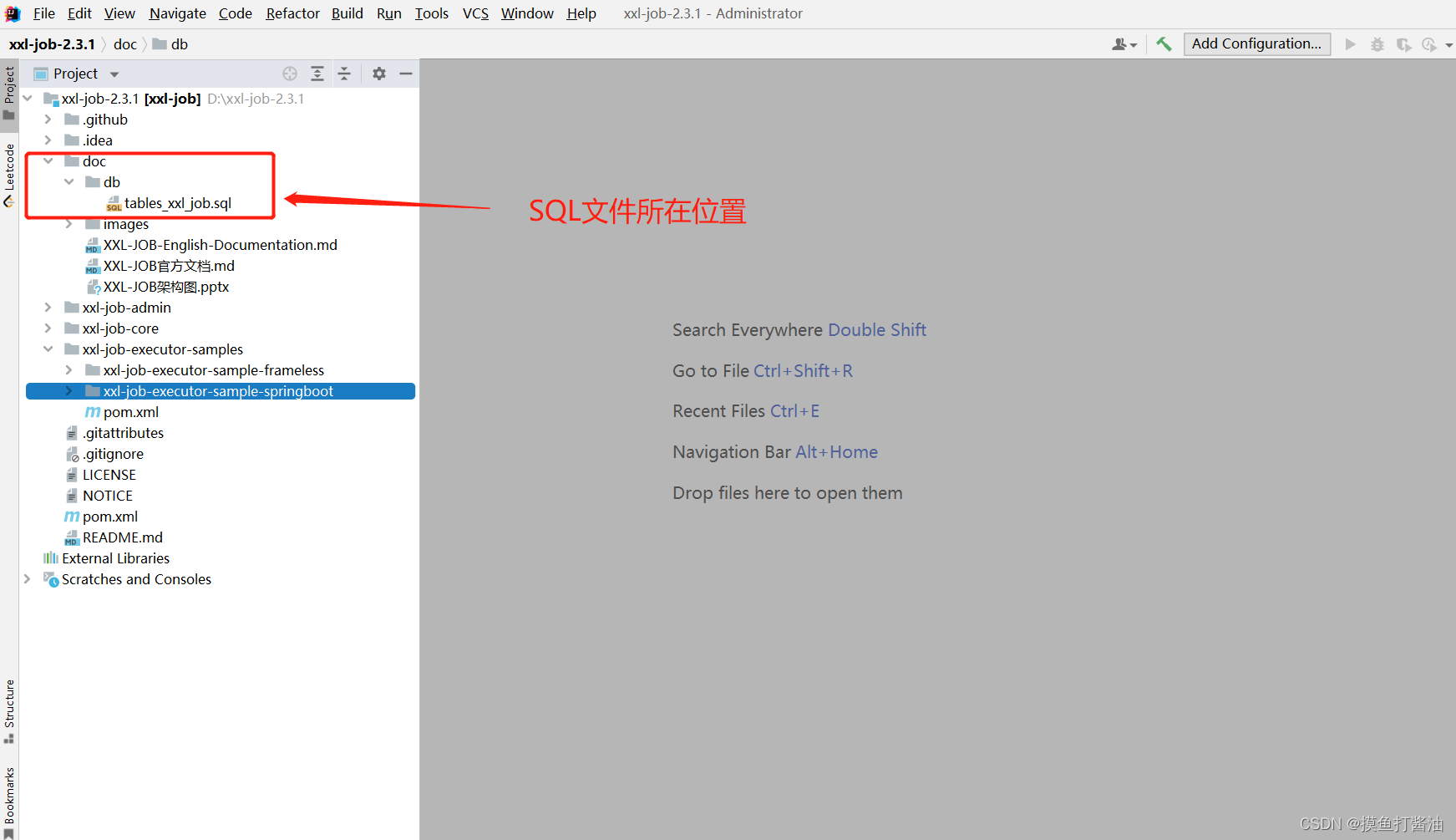Expand the .idea folder

tap(48, 140)
